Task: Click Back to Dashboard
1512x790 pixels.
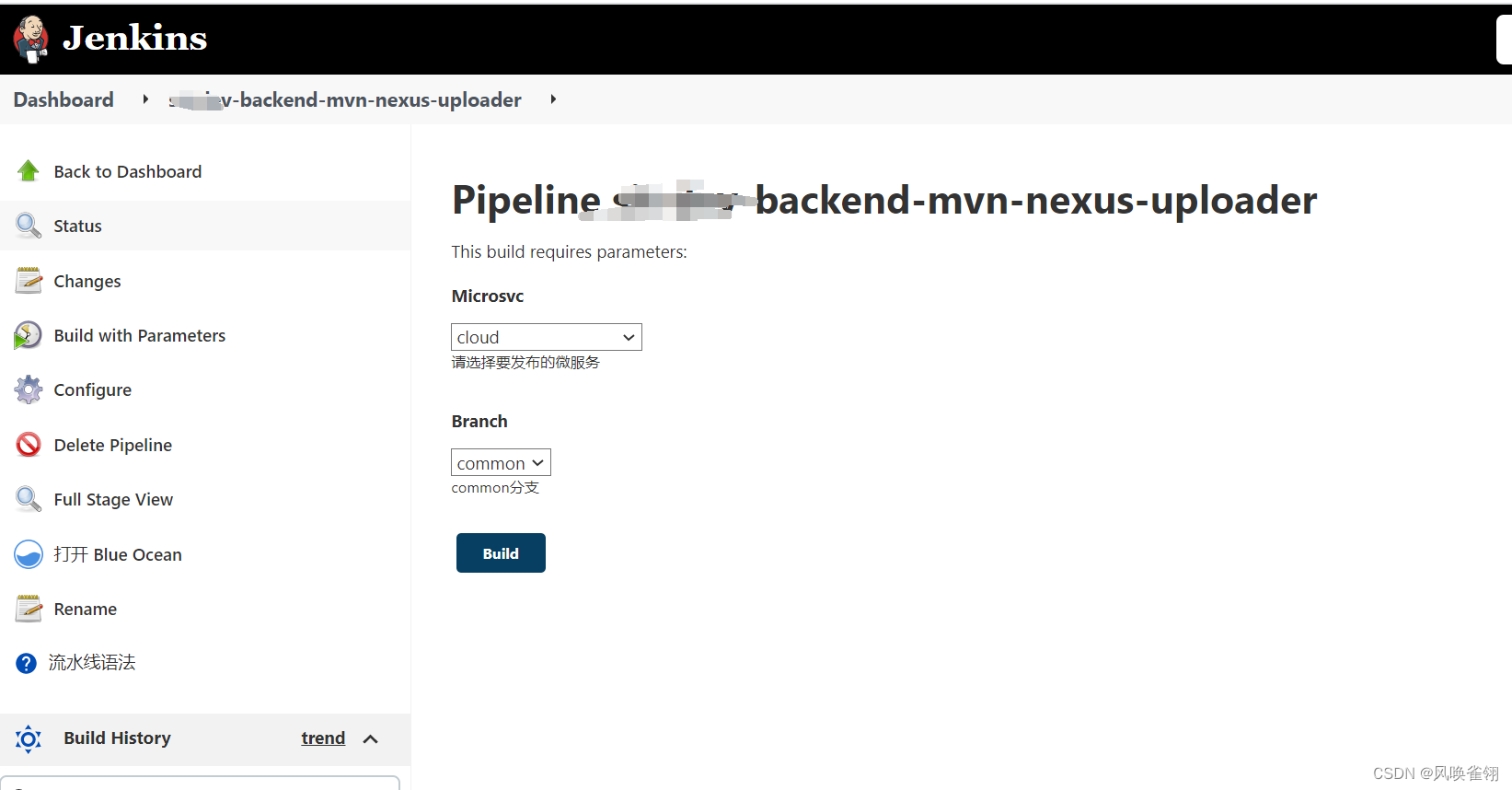Action: pos(127,171)
